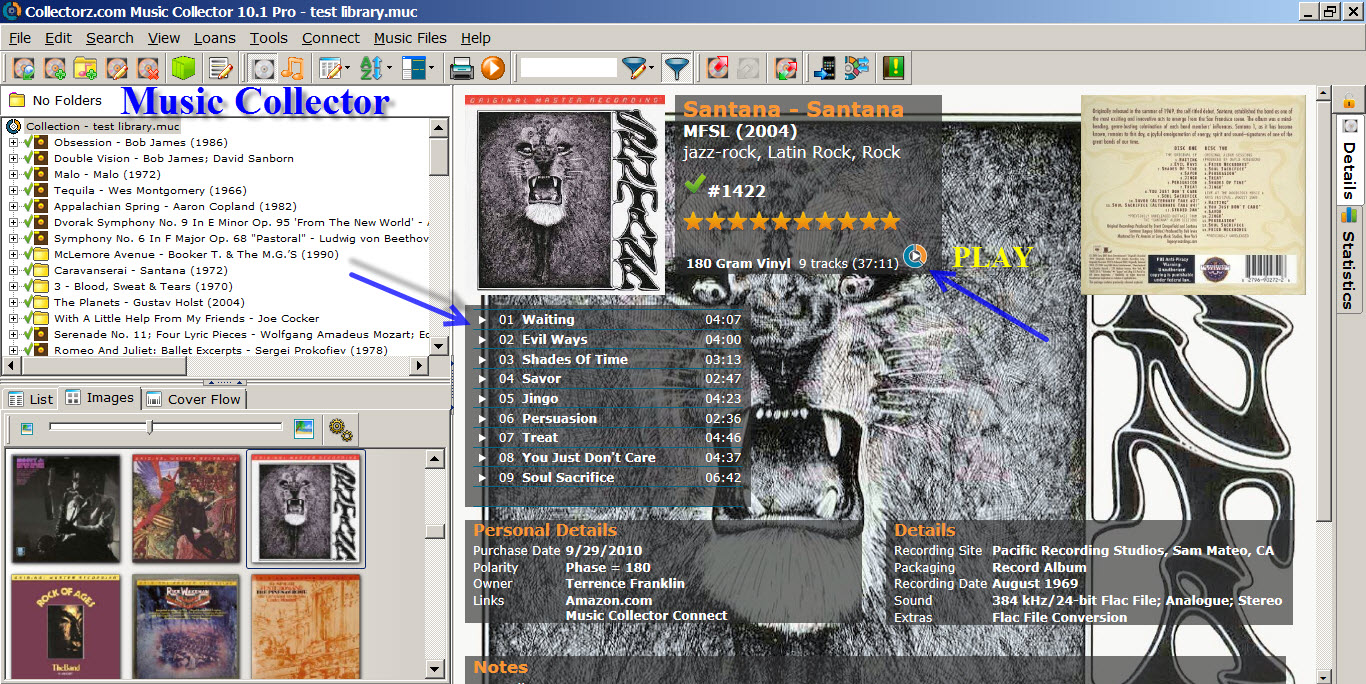
Task: Expand the Obsession - Bob James tree node
Action: (x=13, y=143)
